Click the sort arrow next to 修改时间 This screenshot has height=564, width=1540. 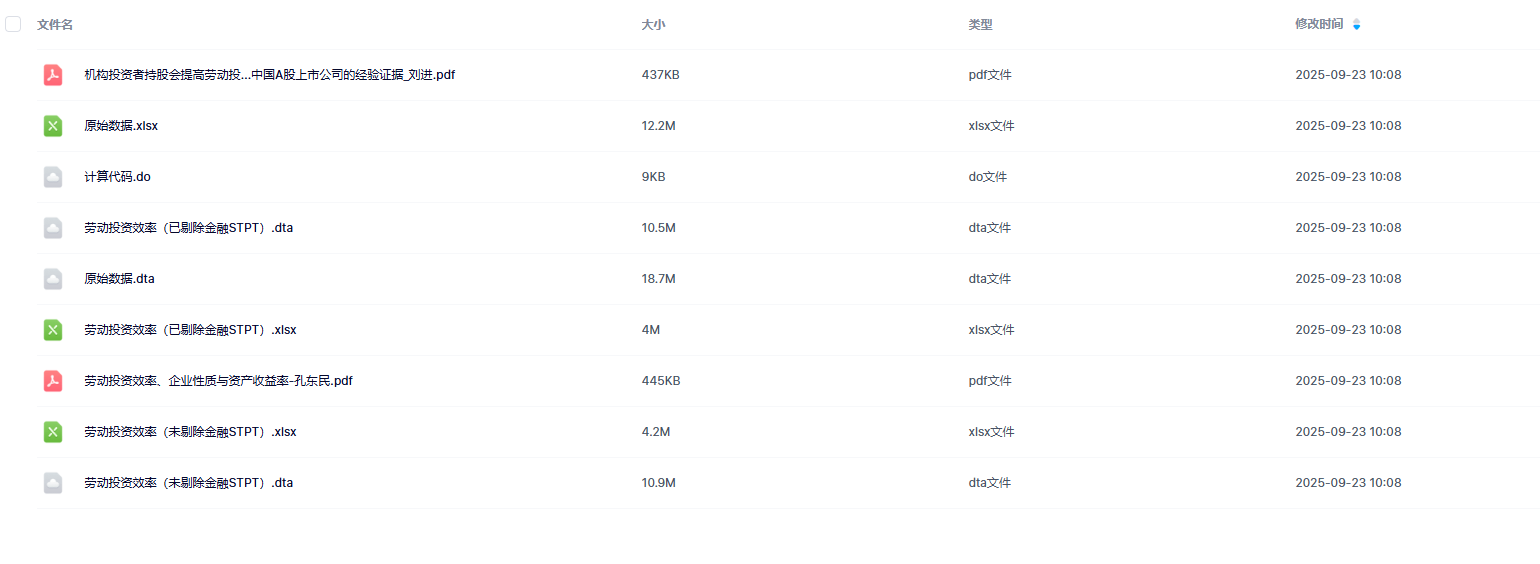1356,24
